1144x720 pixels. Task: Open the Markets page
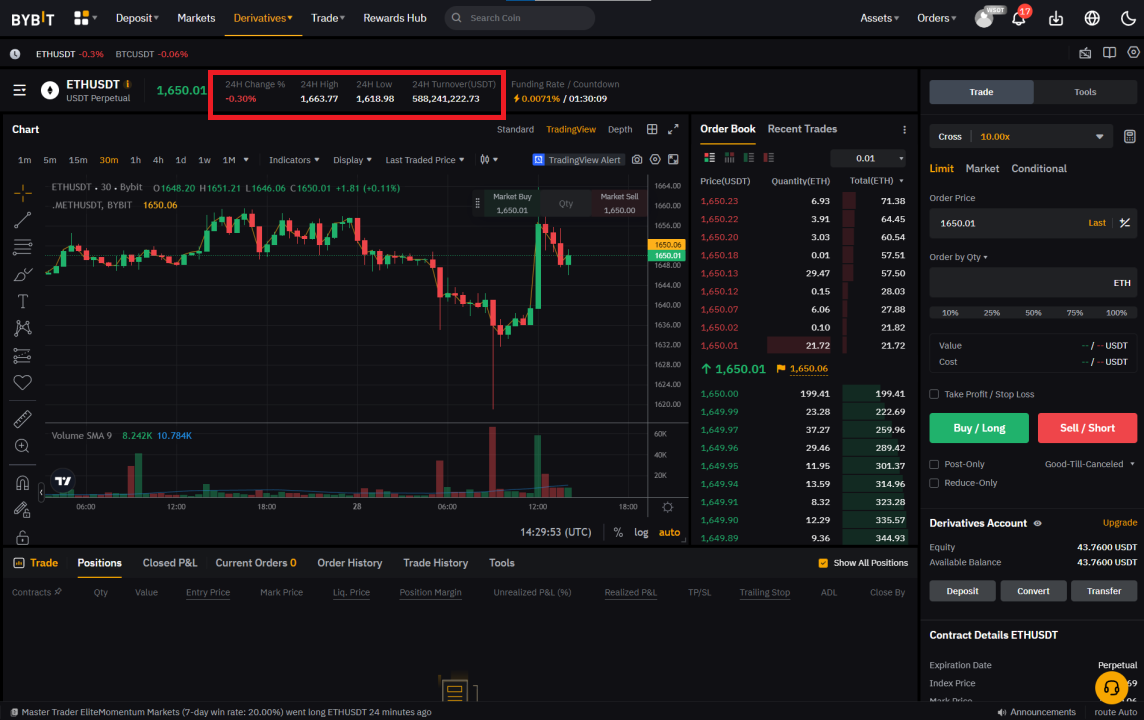coord(196,18)
